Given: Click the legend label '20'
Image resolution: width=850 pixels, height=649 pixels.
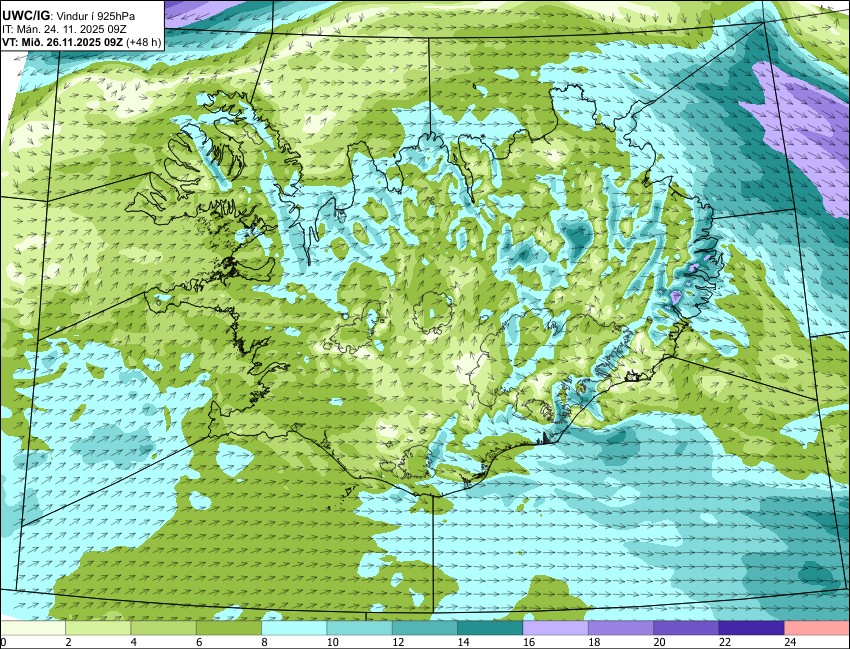Looking at the screenshot, I should pyautogui.click(x=659, y=642).
